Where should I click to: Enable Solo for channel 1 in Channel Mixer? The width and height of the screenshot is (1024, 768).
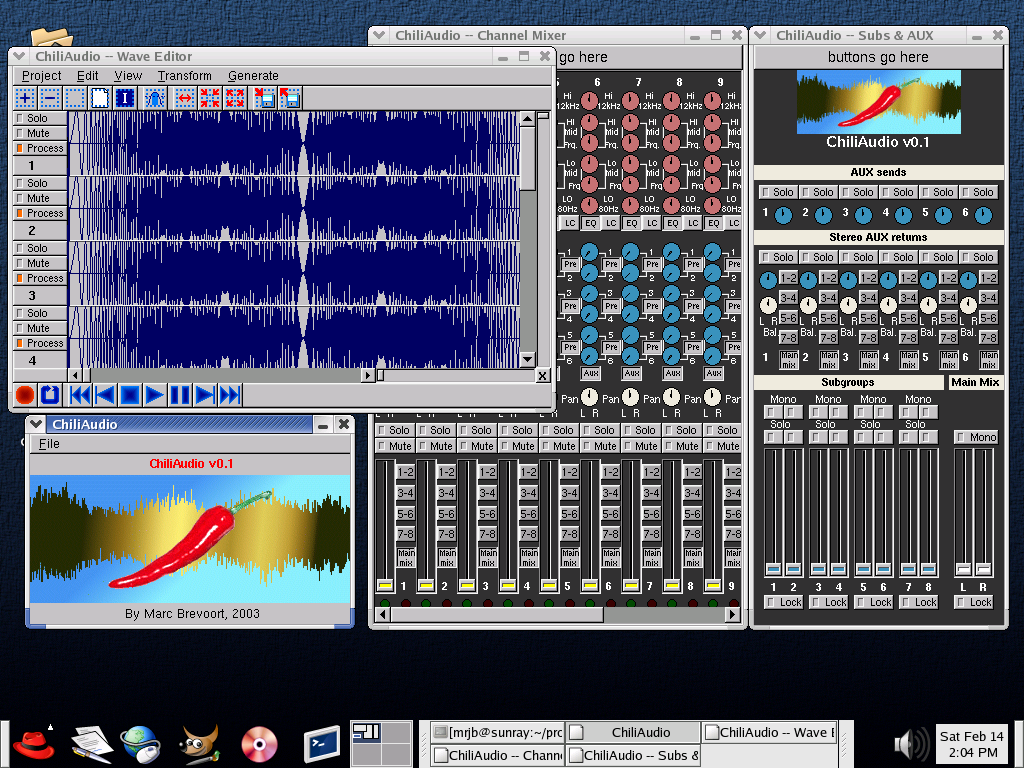tap(394, 430)
